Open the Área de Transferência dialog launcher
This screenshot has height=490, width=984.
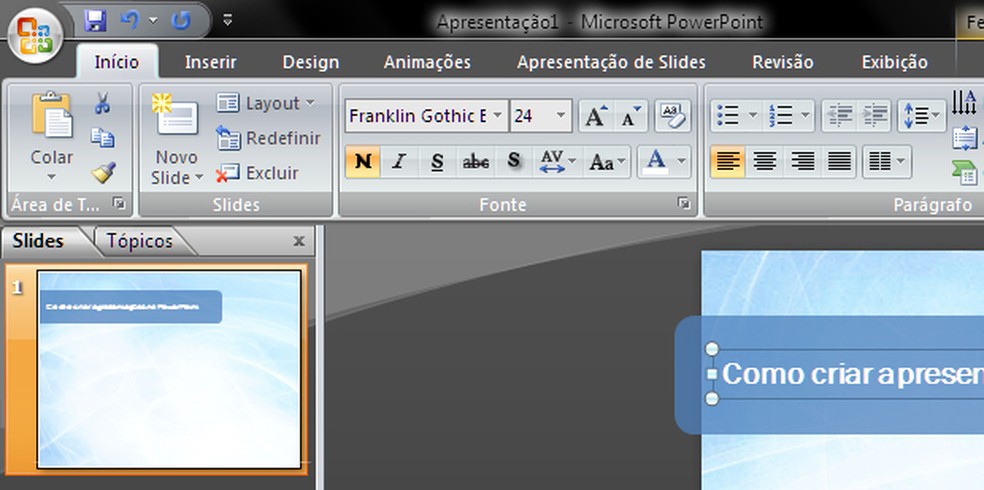(x=119, y=203)
